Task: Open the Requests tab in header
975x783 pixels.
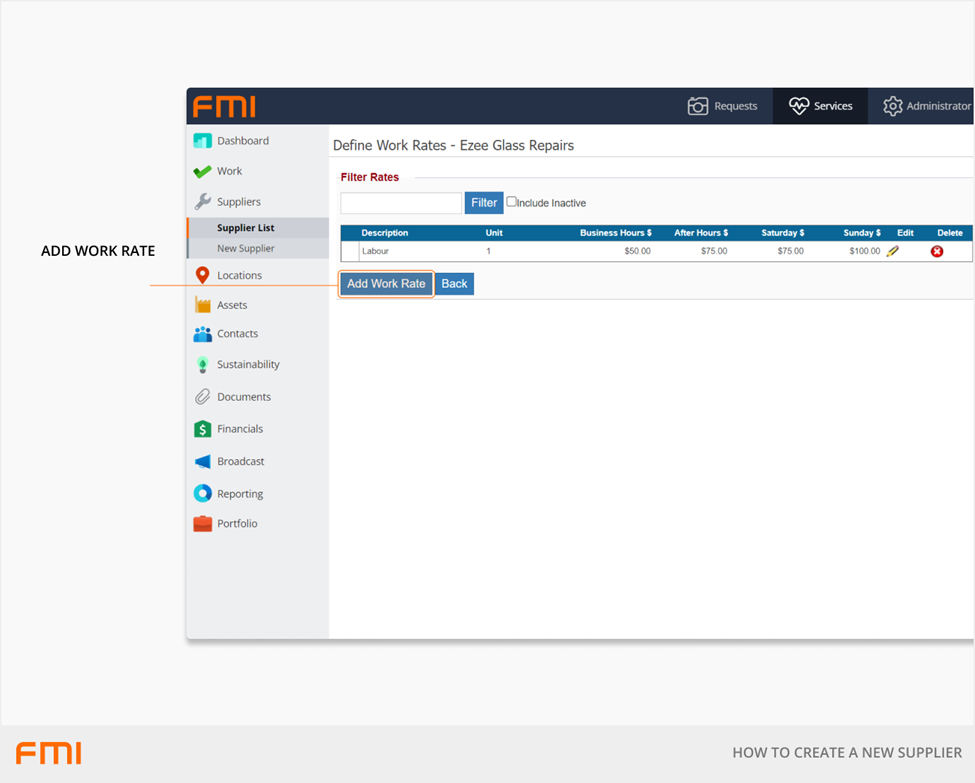Action: 722,106
